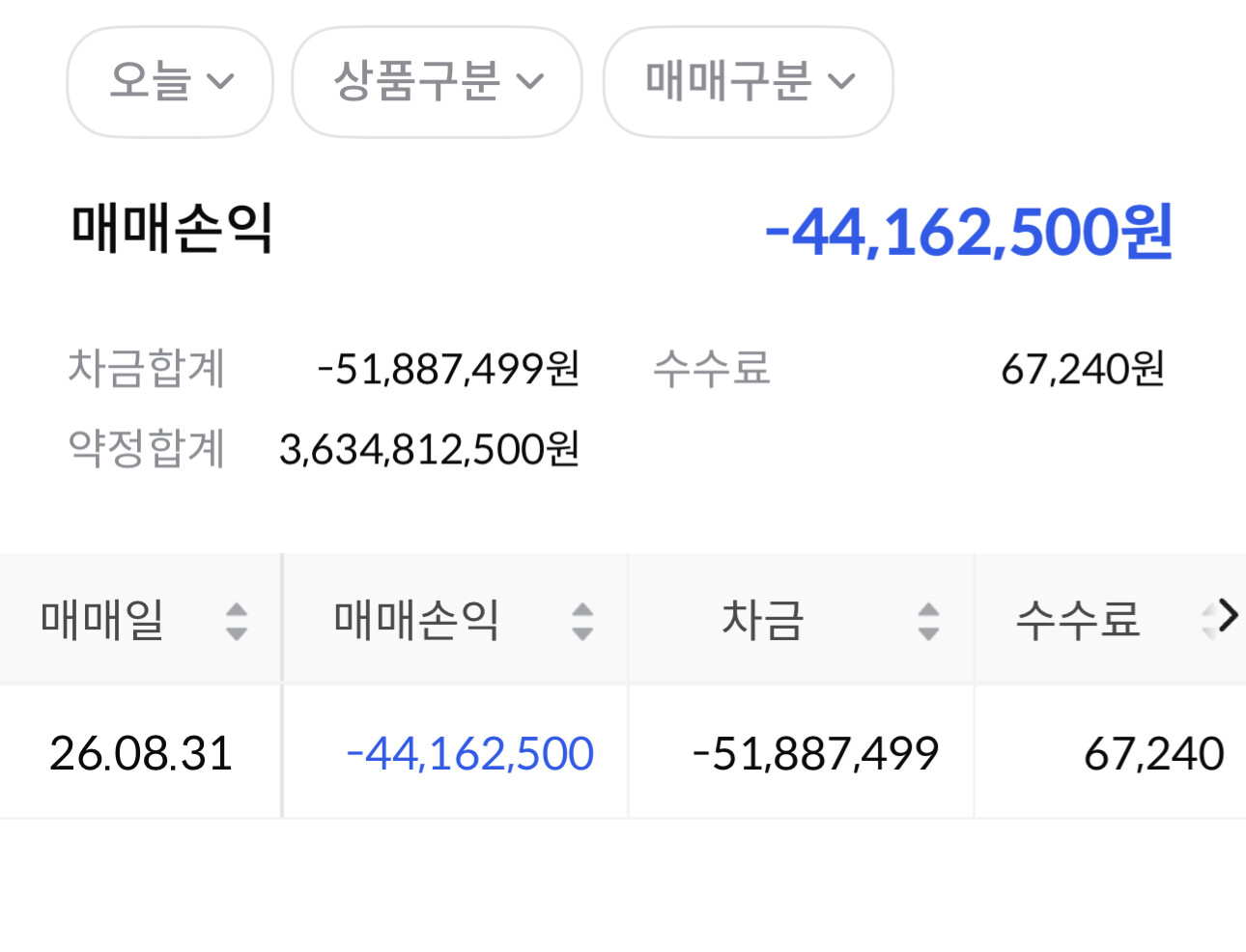Viewport: 1246px width, 952px height.
Task: Open the 오늘 date filter dropdown
Action: tap(170, 82)
